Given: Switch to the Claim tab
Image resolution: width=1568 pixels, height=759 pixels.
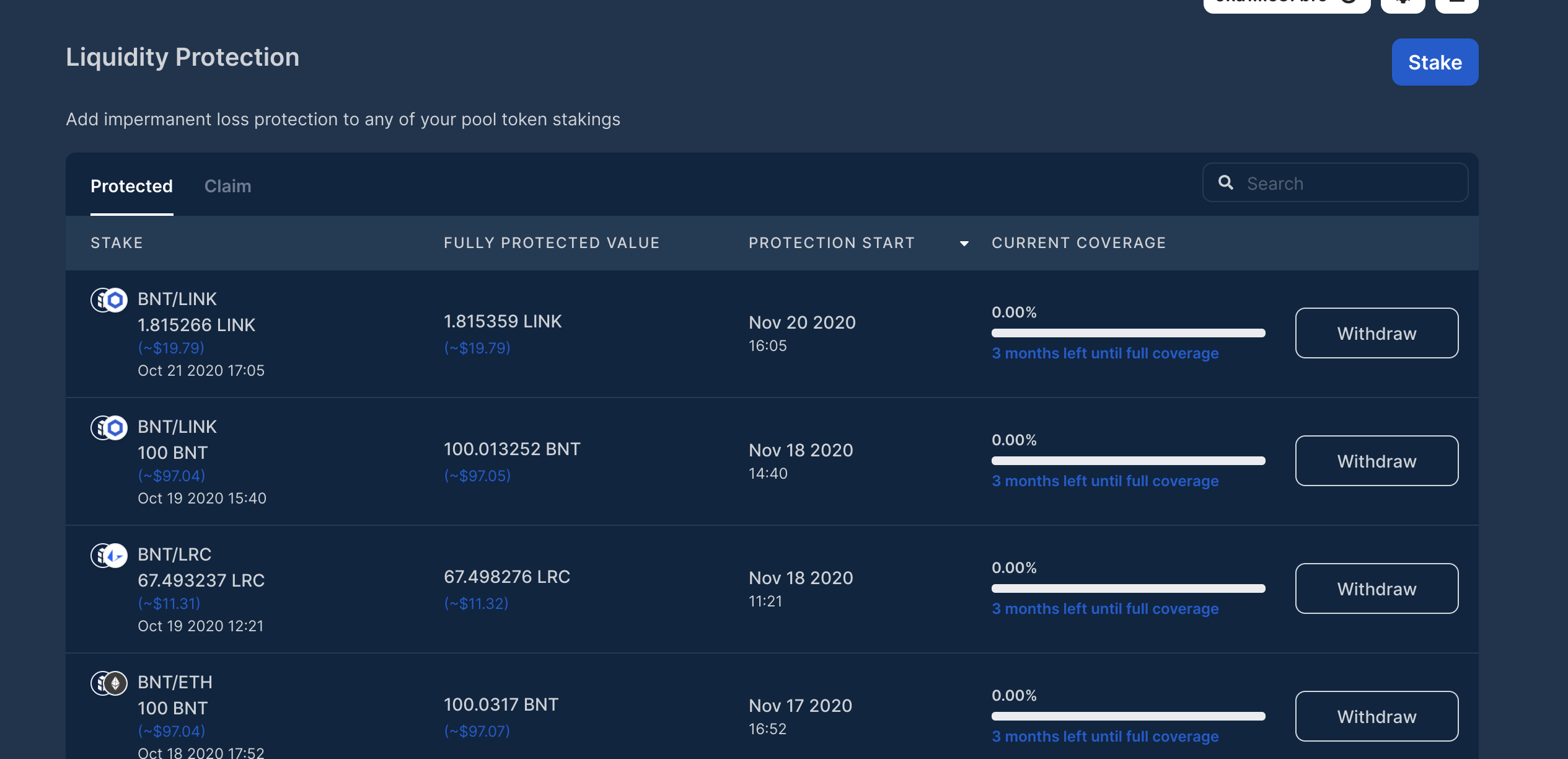Looking at the screenshot, I should click(227, 186).
